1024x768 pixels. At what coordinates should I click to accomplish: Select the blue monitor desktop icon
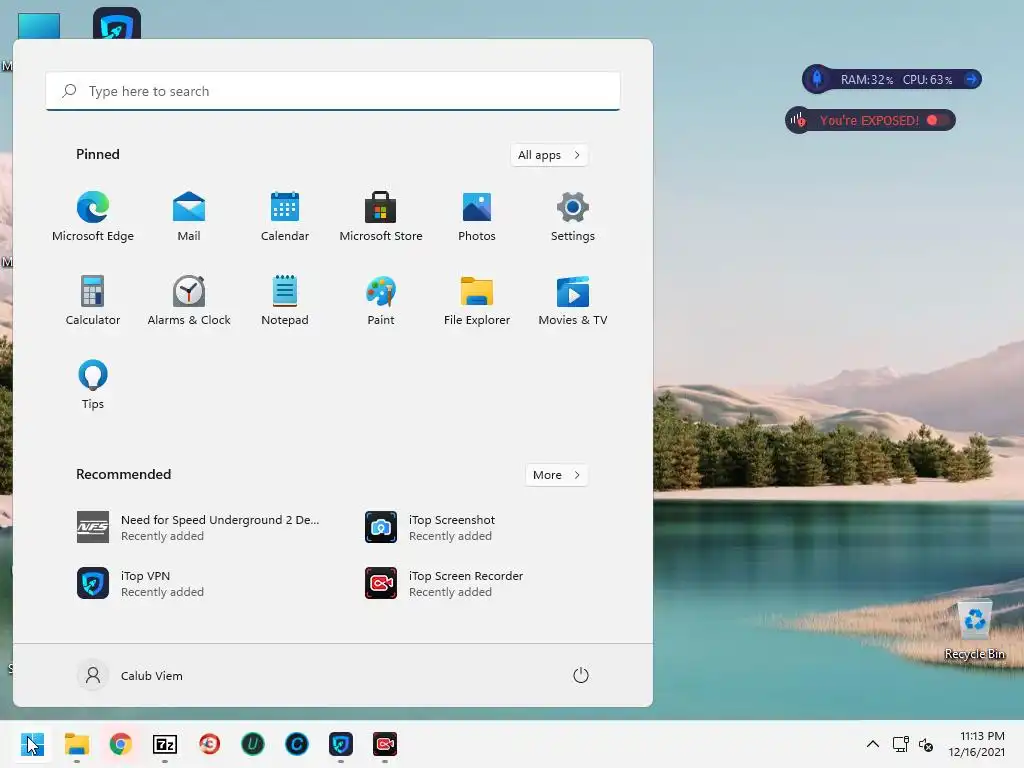(x=39, y=26)
